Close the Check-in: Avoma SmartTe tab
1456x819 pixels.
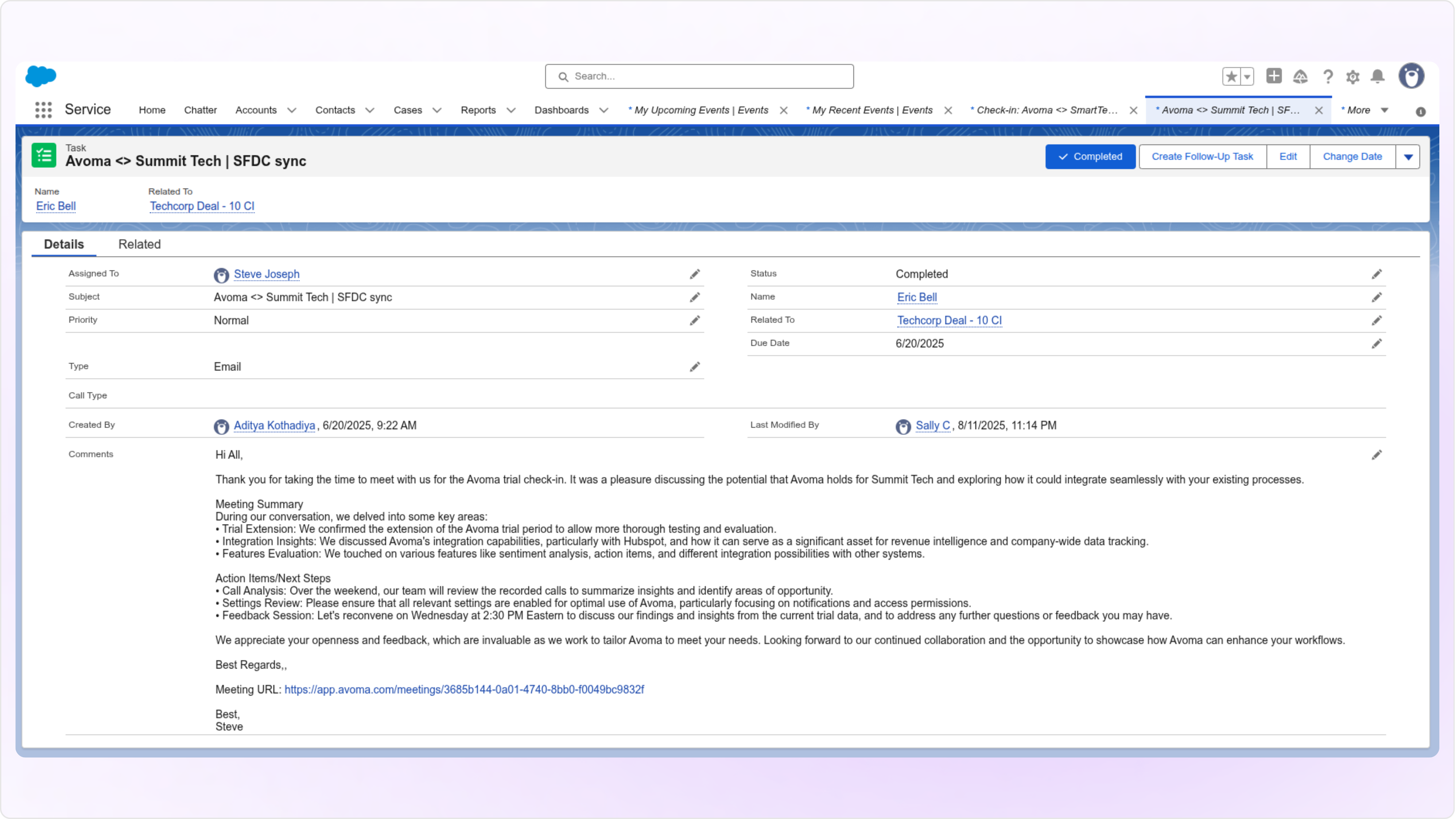(x=1133, y=110)
